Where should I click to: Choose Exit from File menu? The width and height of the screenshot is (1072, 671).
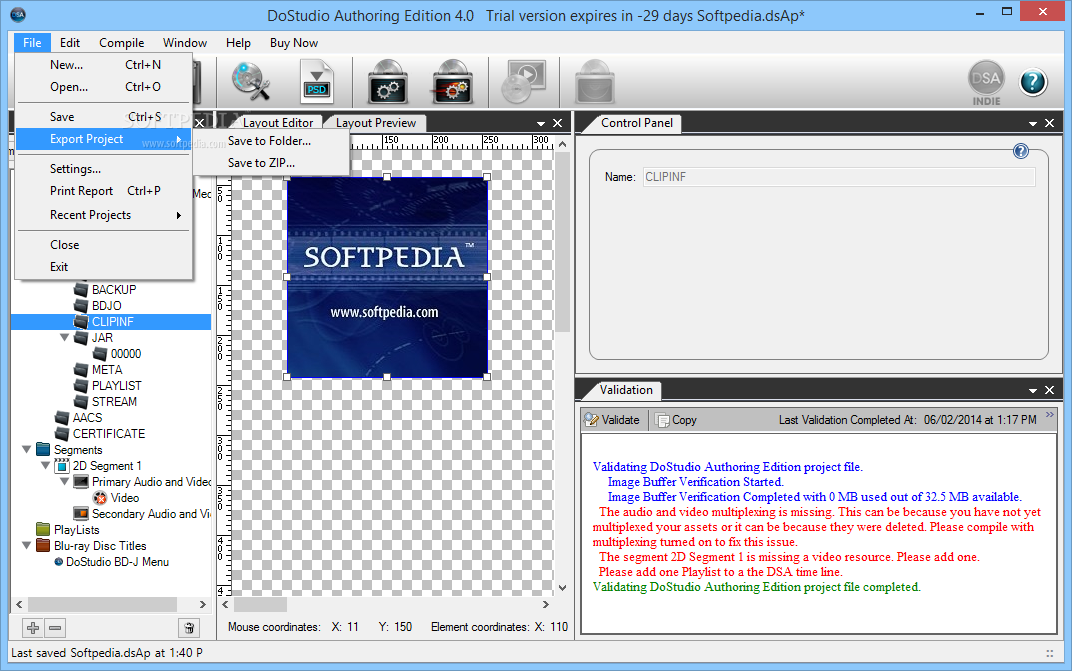point(103,267)
